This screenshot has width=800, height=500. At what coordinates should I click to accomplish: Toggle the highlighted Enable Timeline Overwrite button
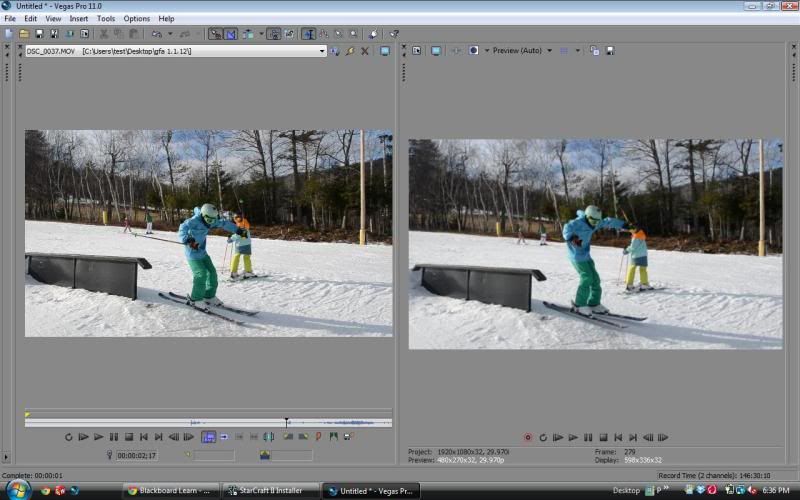point(208,437)
